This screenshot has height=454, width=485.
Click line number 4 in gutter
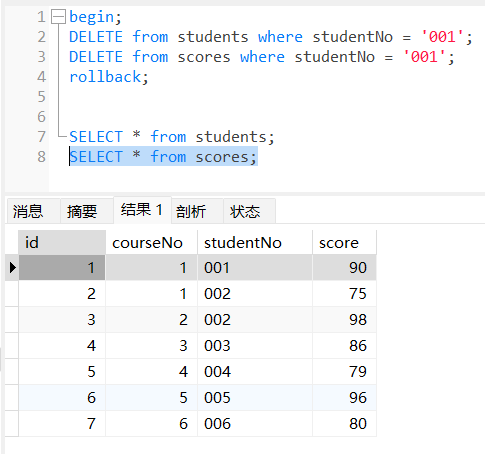(41, 77)
